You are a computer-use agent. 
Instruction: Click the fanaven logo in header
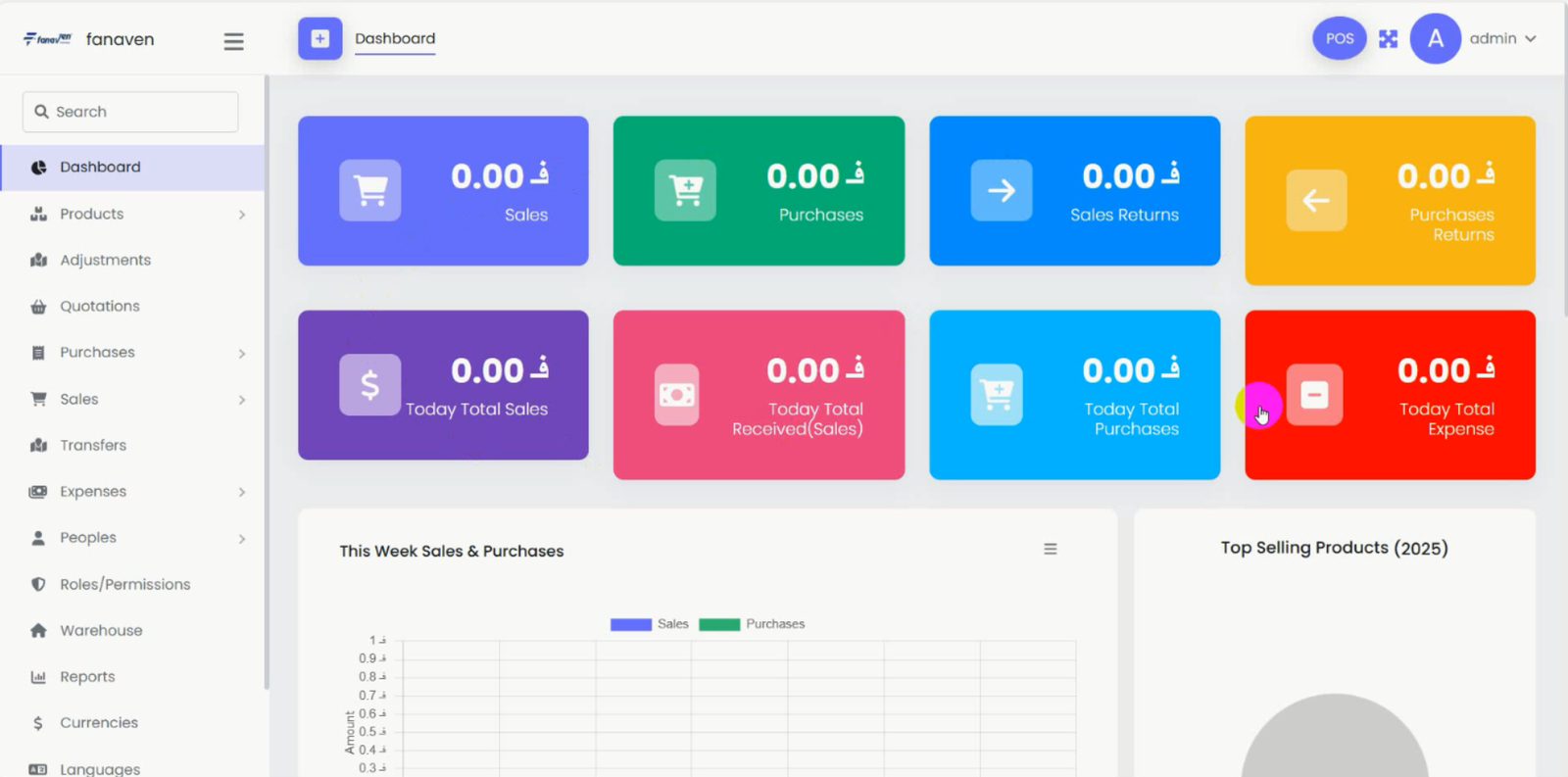(x=47, y=39)
